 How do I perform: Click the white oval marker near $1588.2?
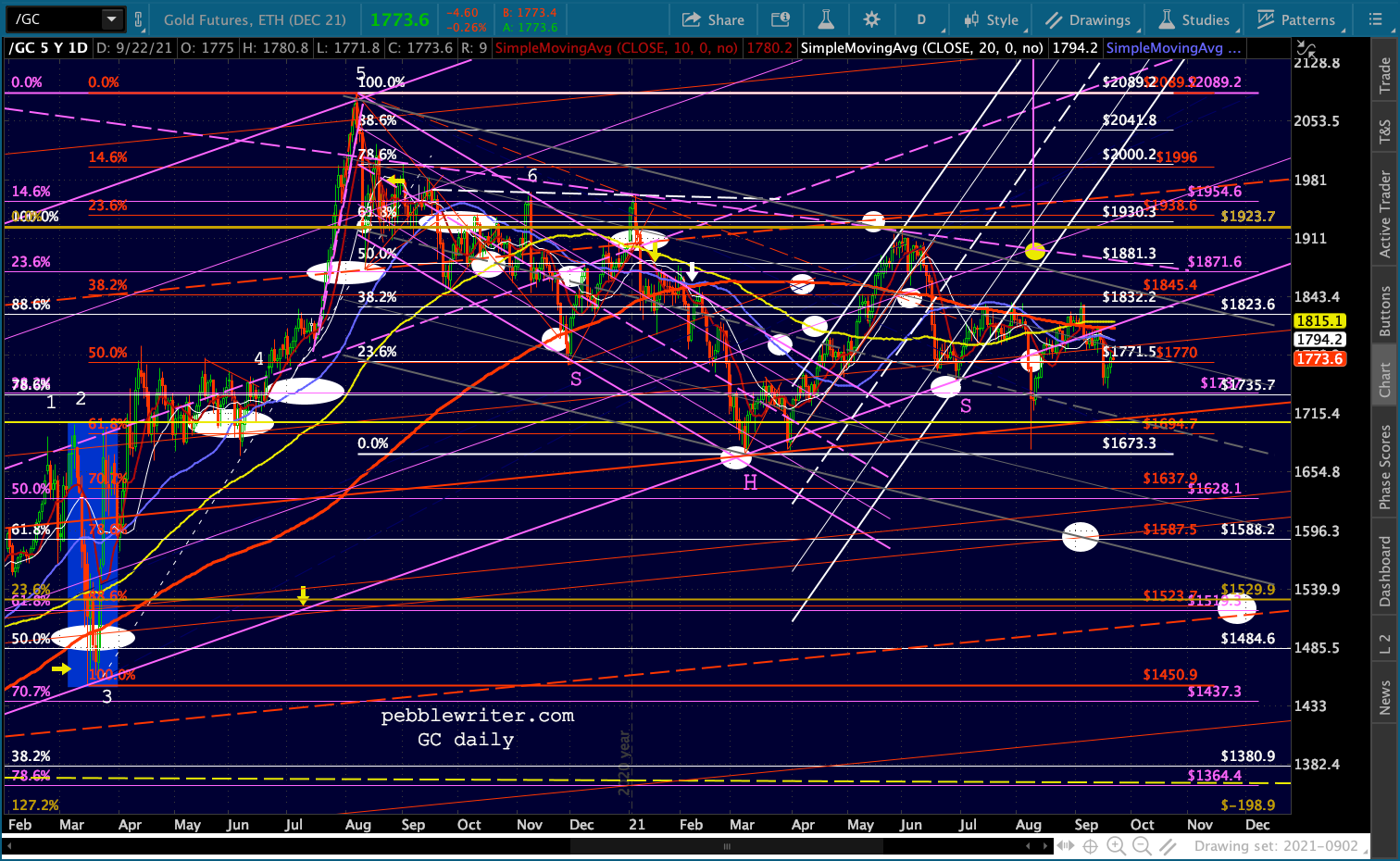pyautogui.click(x=1081, y=536)
